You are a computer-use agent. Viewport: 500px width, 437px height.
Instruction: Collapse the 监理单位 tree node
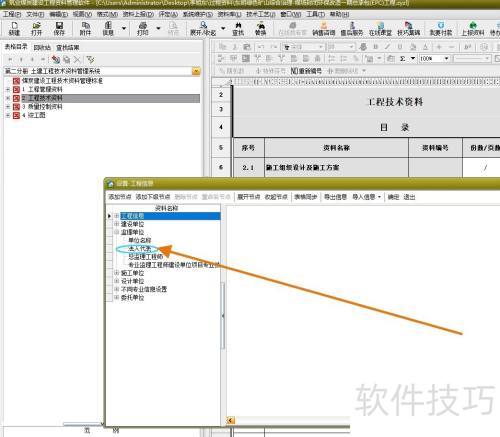(117, 232)
